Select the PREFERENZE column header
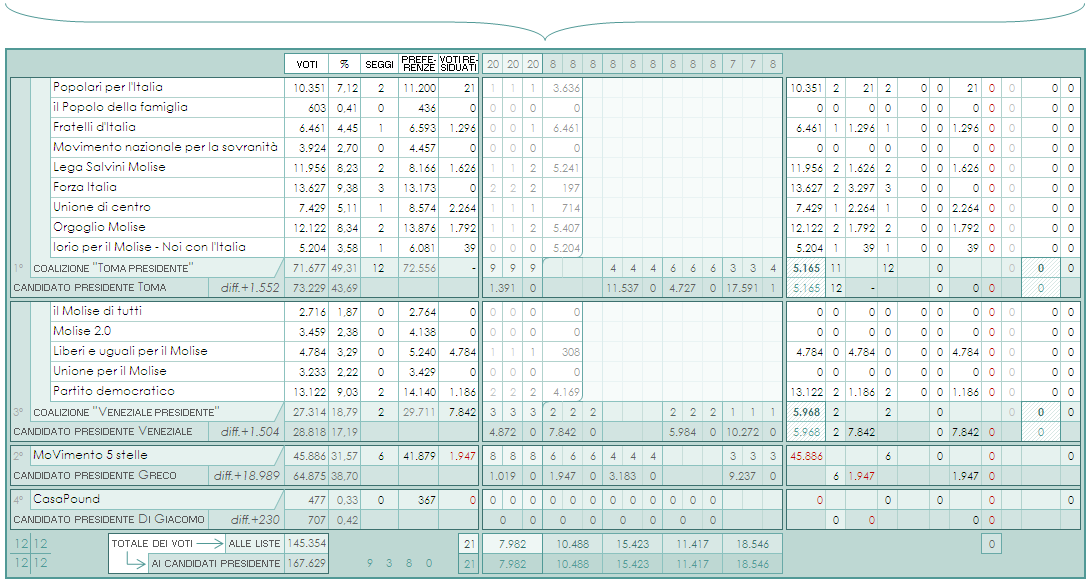This screenshot has height=584, width=1091. [418, 64]
